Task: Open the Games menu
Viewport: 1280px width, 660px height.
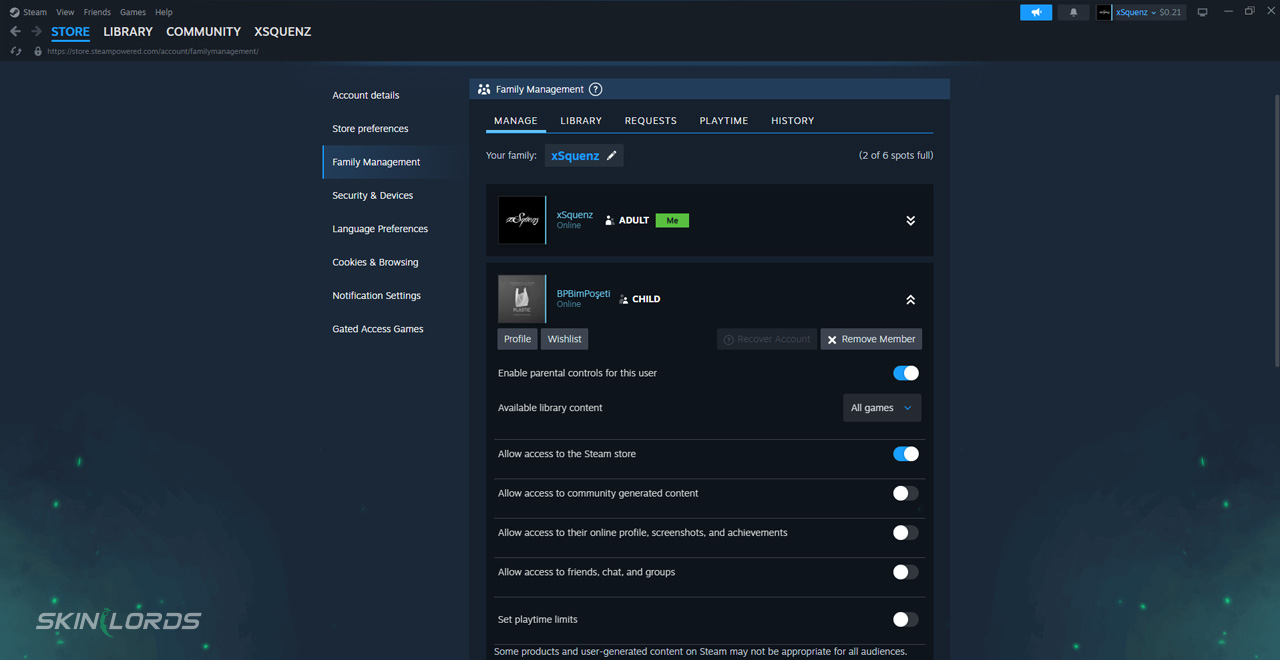Action: coord(133,12)
